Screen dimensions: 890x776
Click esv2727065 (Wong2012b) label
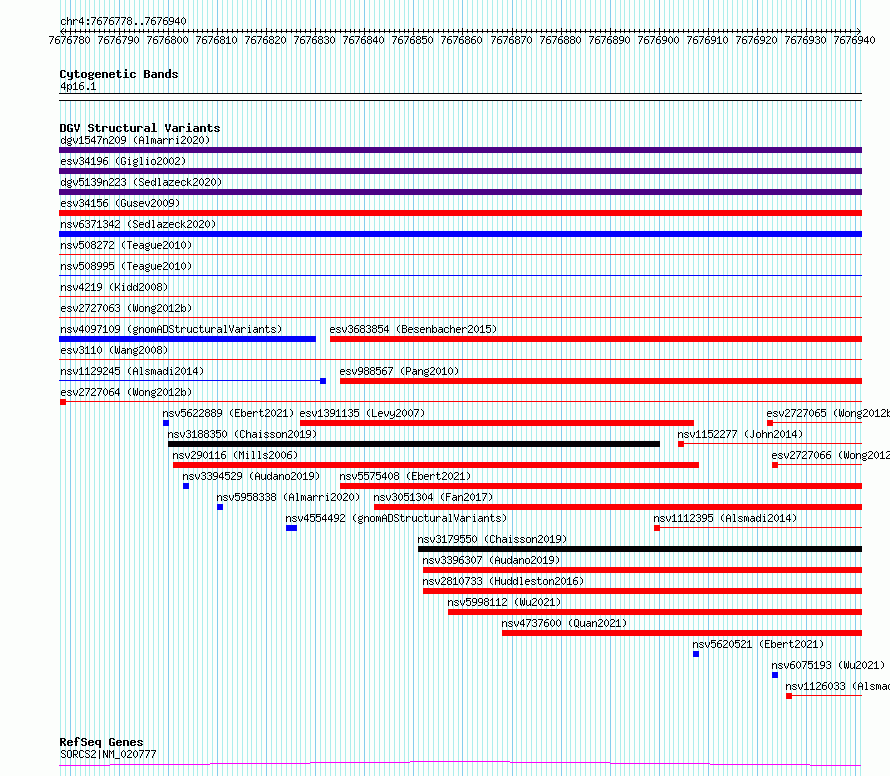[828, 413]
